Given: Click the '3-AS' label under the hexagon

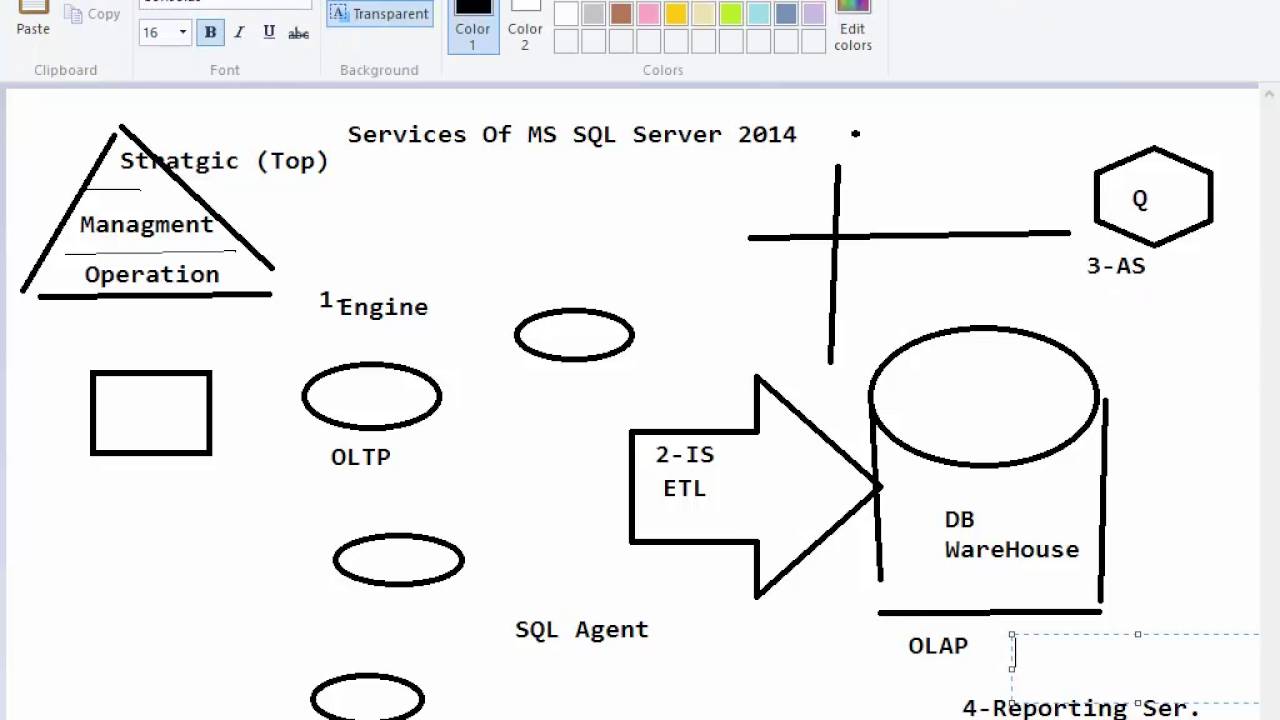Looking at the screenshot, I should [1116, 266].
